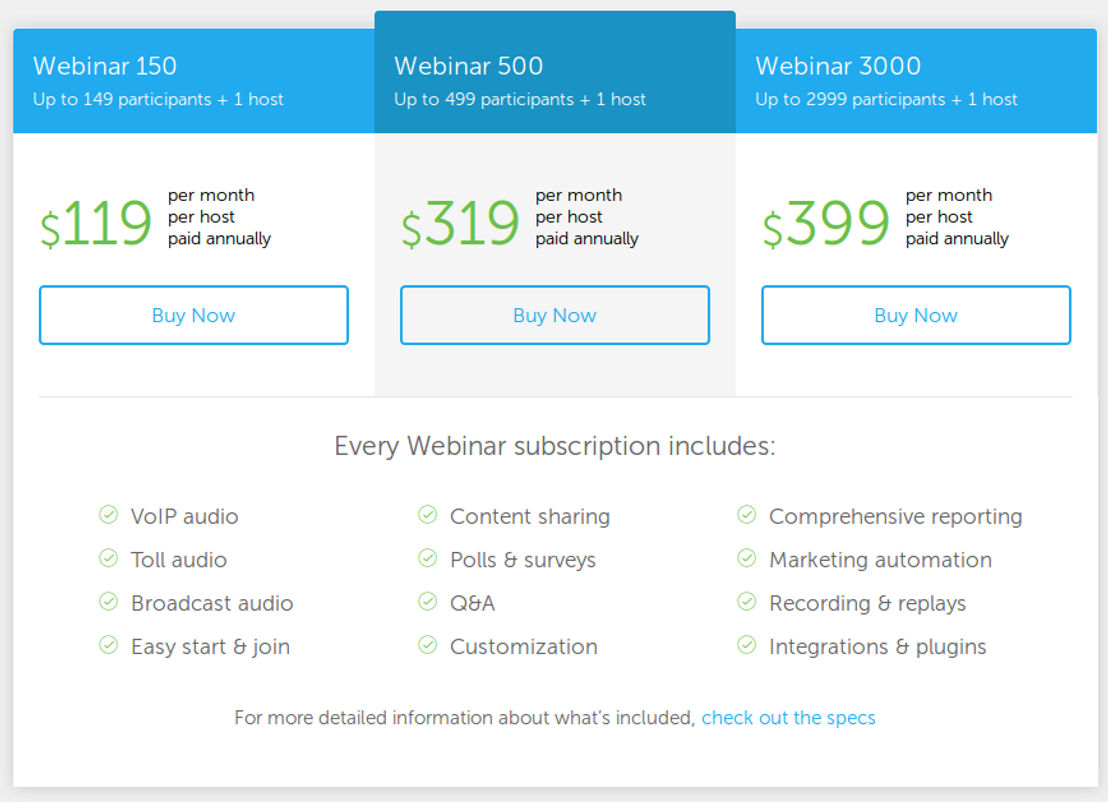Viewport: 1108px width, 802px height.
Task: Click checkmark icon next to Toll audio
Action: (108, 558)
